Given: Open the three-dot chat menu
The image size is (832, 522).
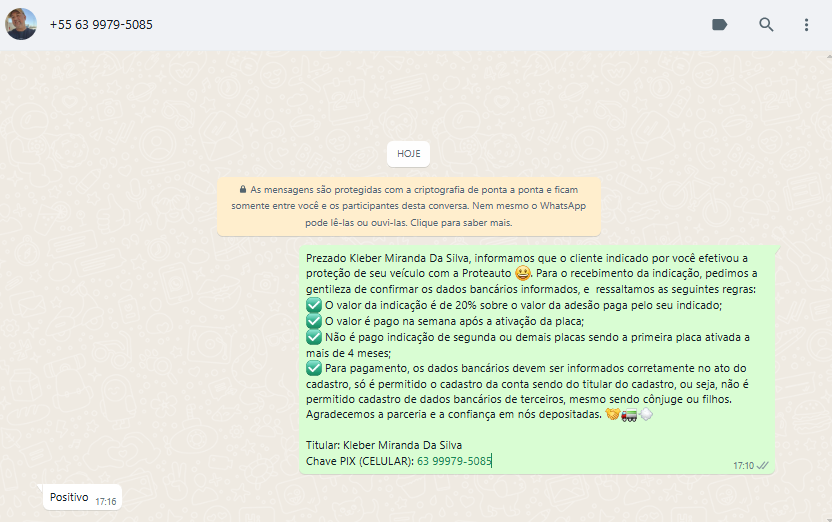Looking at the screenshot, I should point(806,25).
